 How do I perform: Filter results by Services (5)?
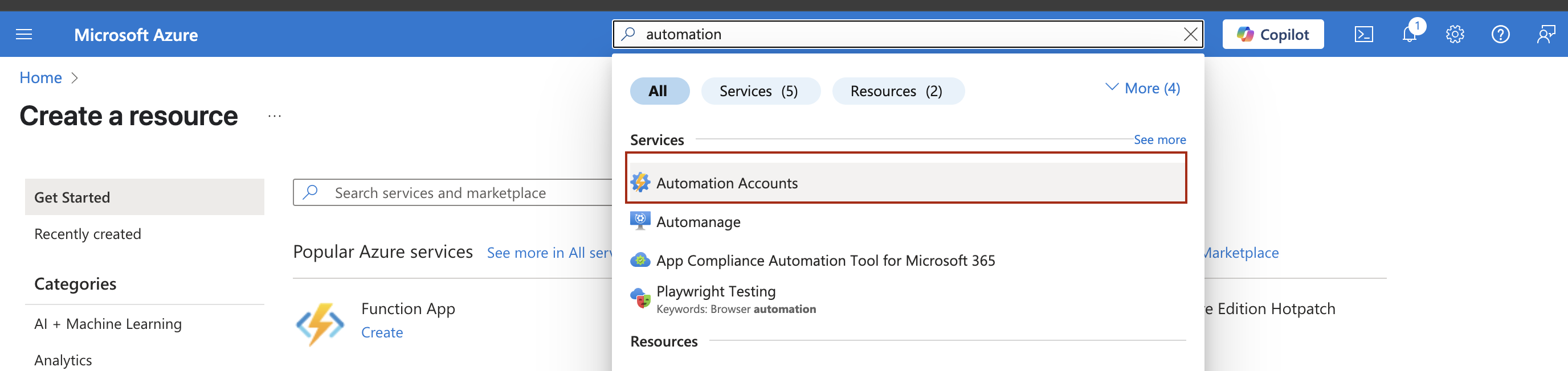(x=760, y=91)
